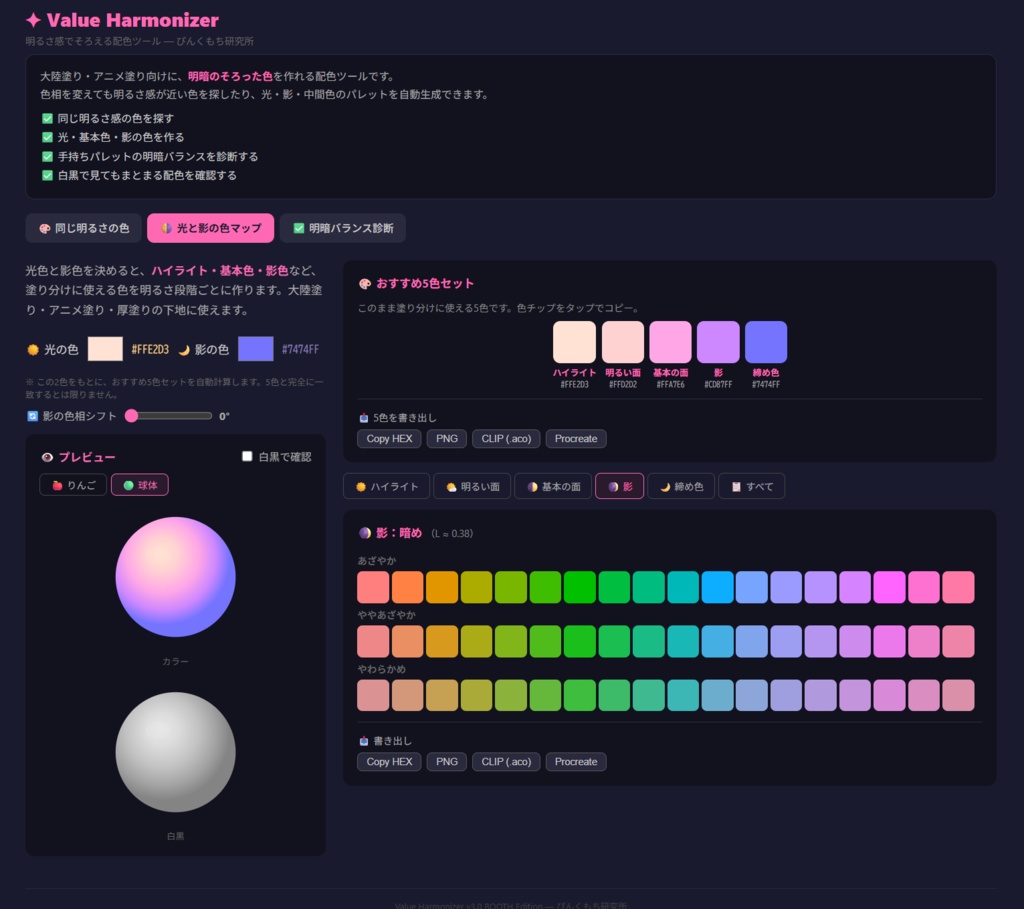Copy the 影 #CD87FF color chip
1024x909 pixels.
[718, 342]
